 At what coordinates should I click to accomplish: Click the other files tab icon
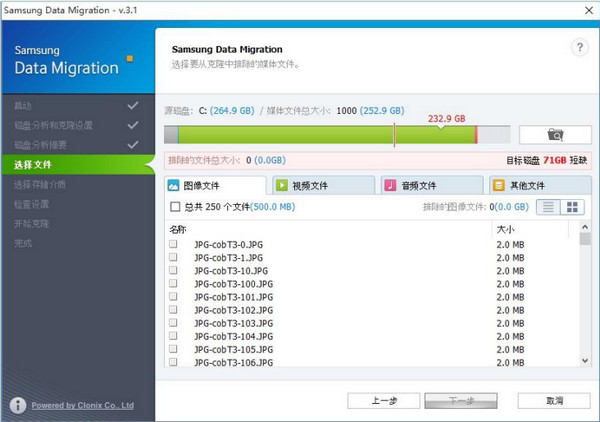point(499,186)
